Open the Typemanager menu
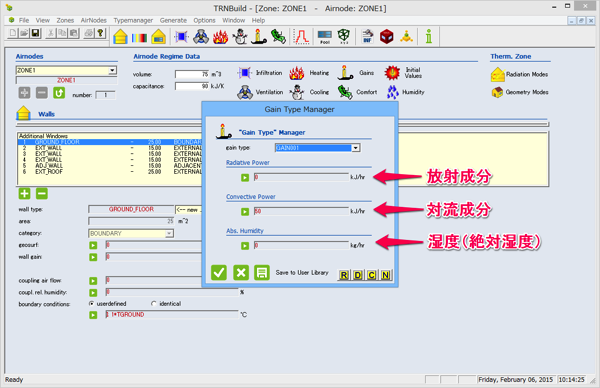Viewport: 600px width, 388px height. tap(133, 20)
